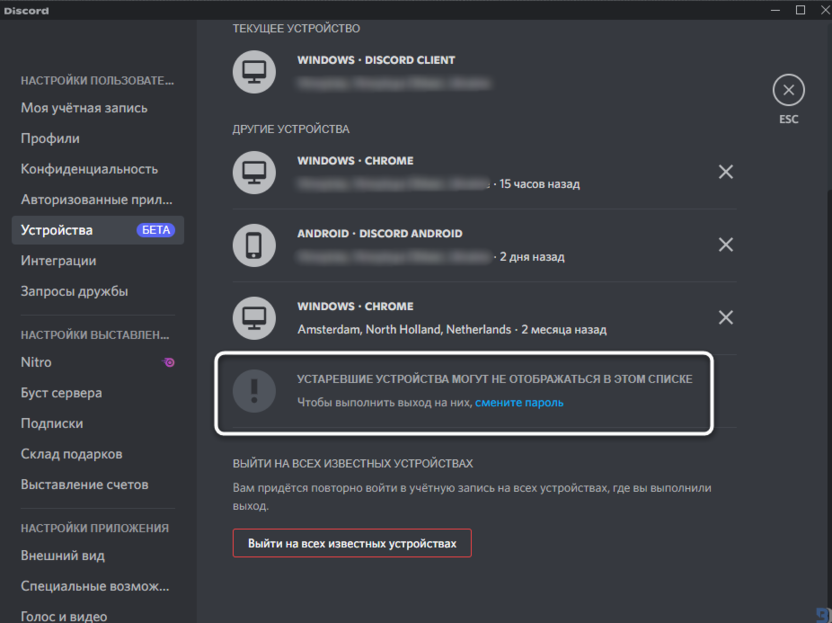Click Выйти на всех известных устройствах button

click(x=352, y=543)
